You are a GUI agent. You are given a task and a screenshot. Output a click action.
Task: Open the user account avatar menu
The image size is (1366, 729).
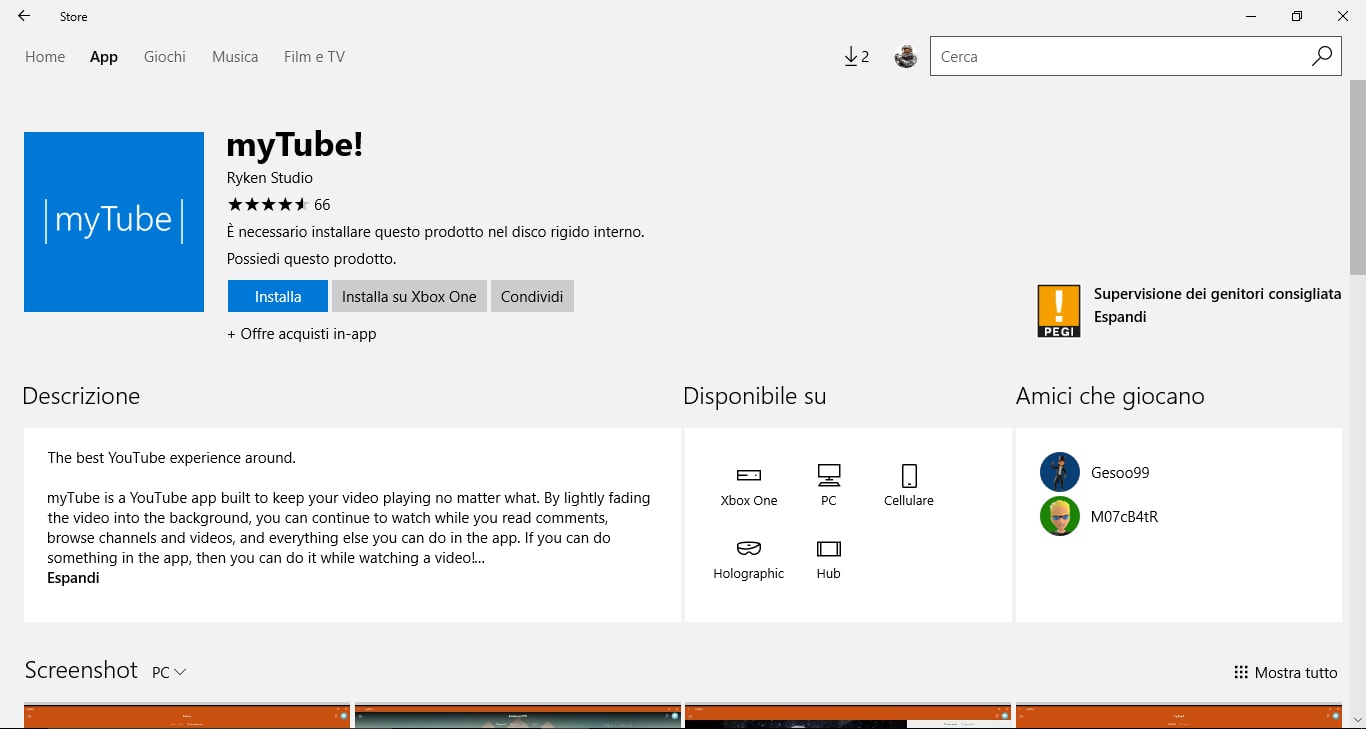pyautogui.click(x=906, y=57)
